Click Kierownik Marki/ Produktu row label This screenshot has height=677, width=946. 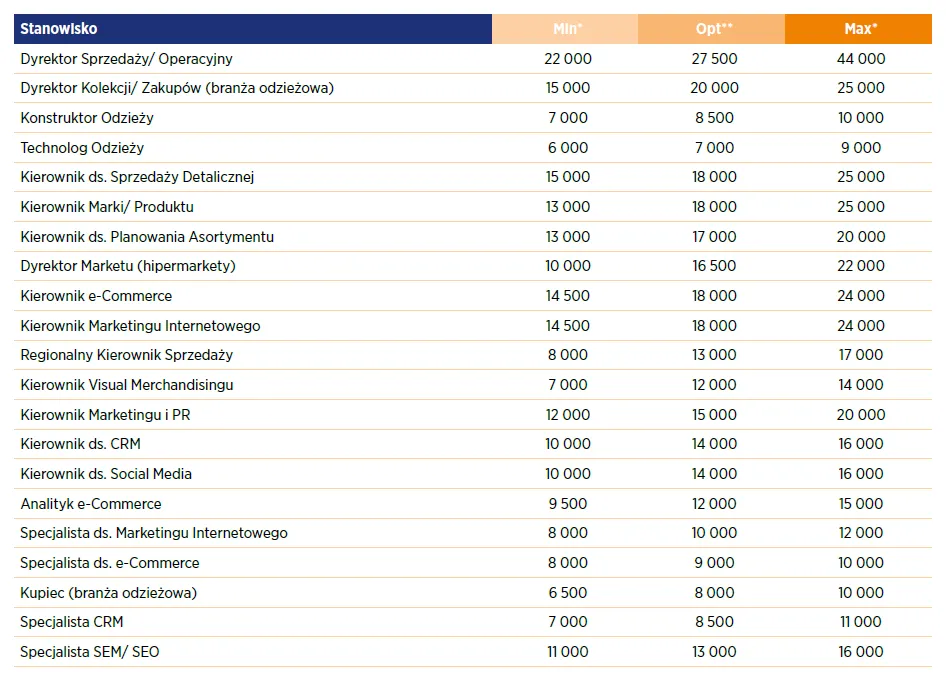pyautogui.click(x=107, y=207)
